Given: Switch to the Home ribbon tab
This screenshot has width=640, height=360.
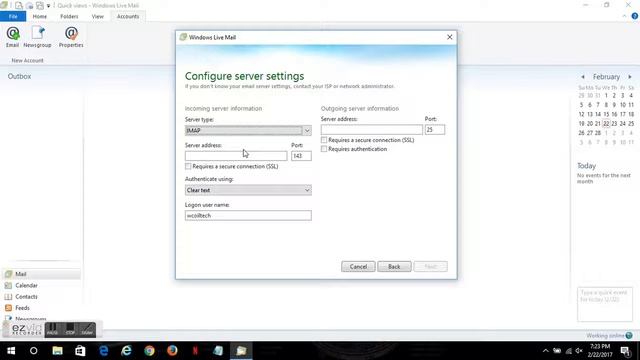Looking at the screenshot, I should (40, 16).
